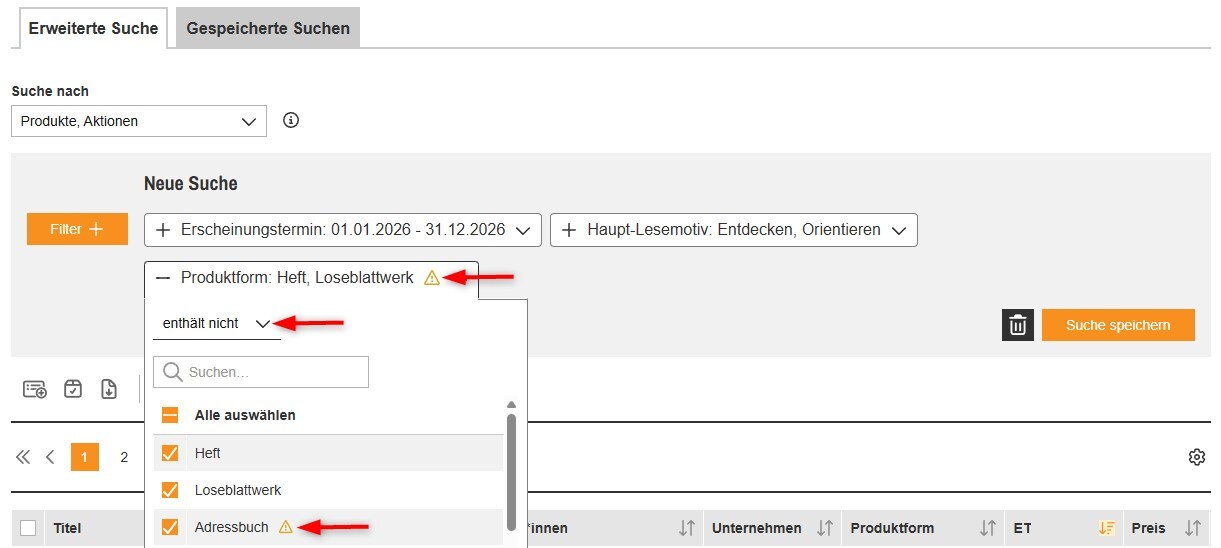Click warning icon beside Adressbuch
1221x548 pixels.
(x=285, y=527)
